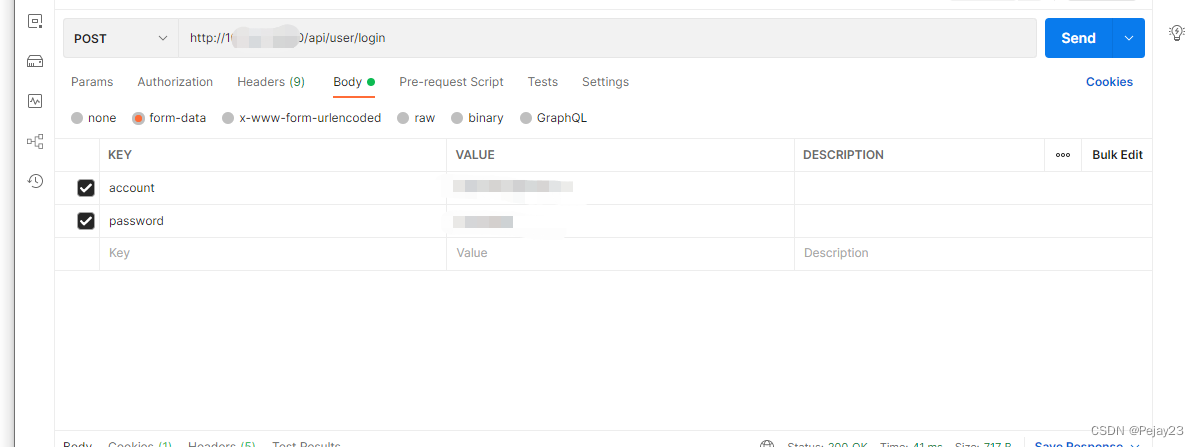Select the none body type

pos(76,118)
